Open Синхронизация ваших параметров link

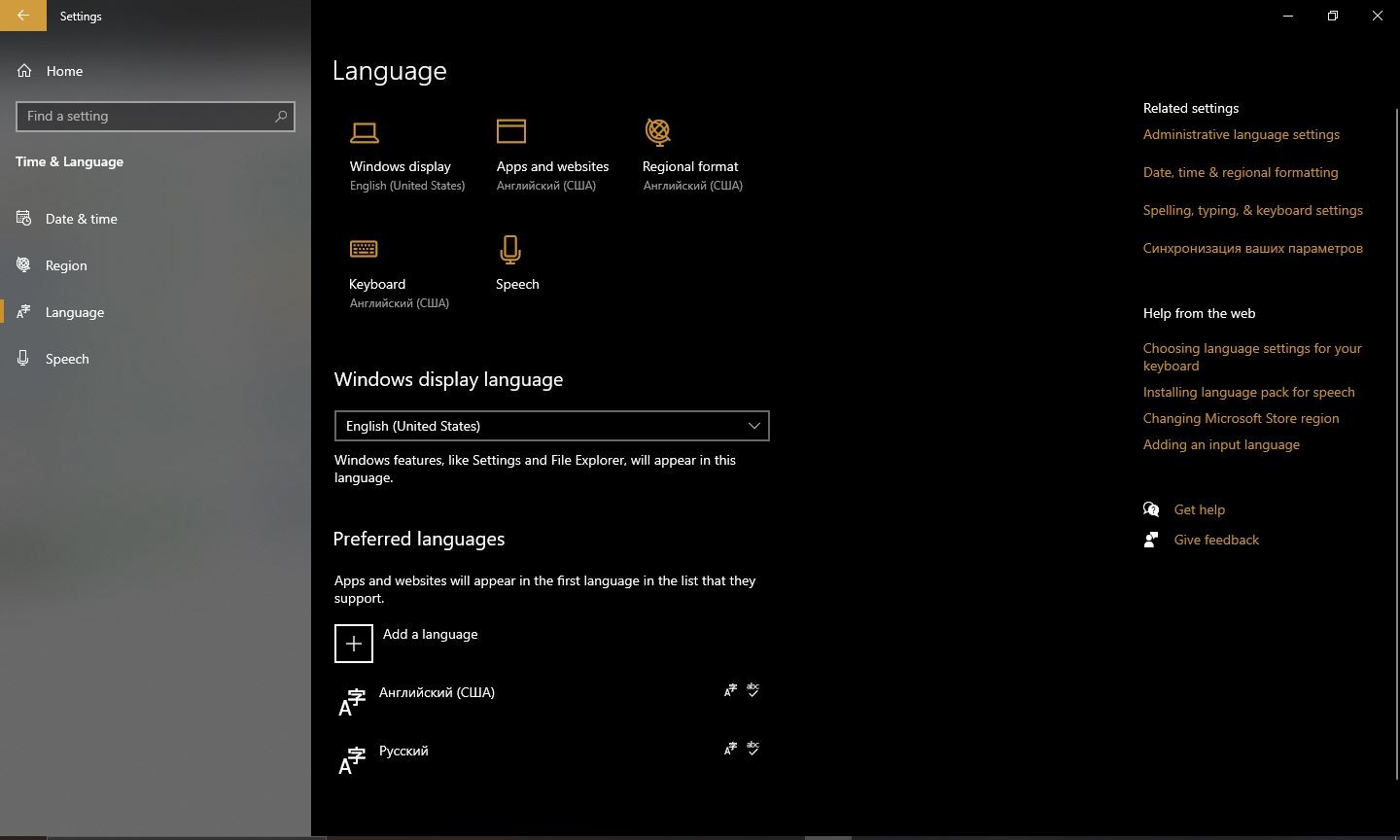pos(1253,248)
